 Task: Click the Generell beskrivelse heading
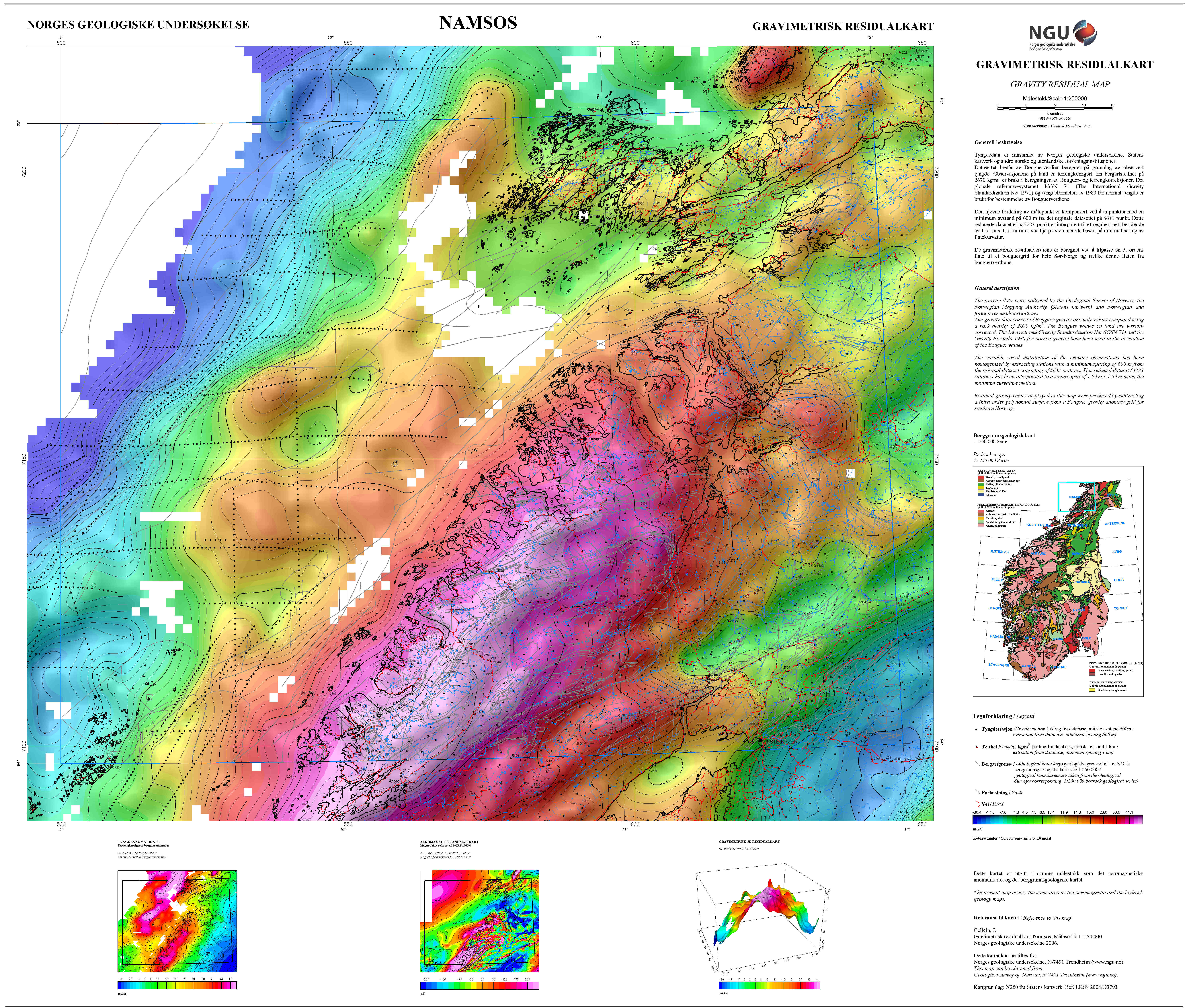[x=999, y=142]
